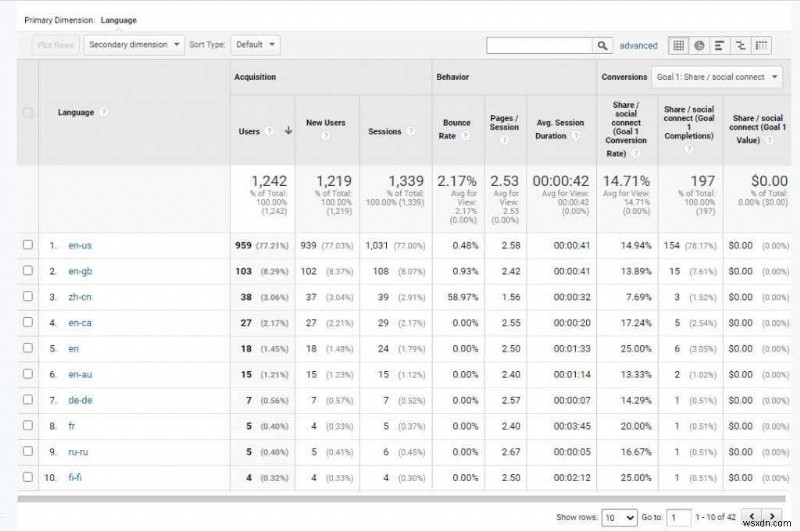This screenshot has width=800, height=531.
Task: Open de-de language link
Action: pos(80,400)
